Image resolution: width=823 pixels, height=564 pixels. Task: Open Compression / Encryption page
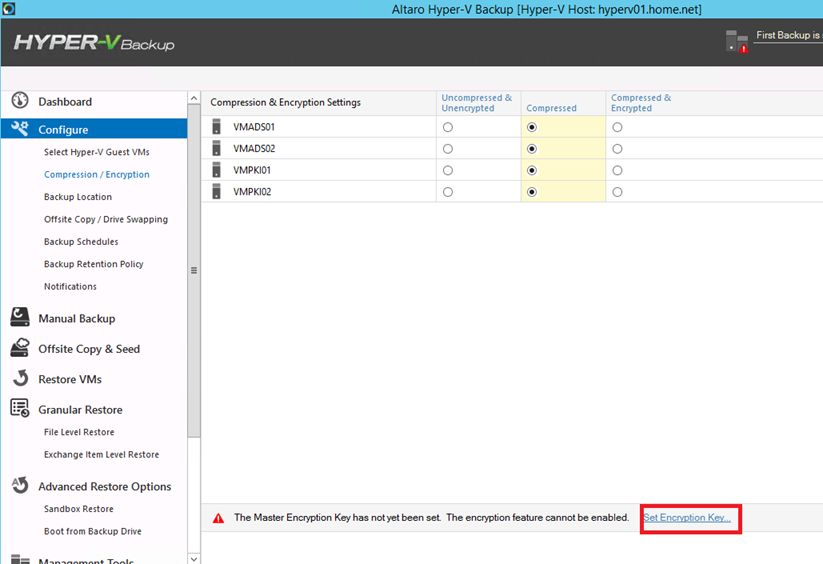click(x=97, y=175)
